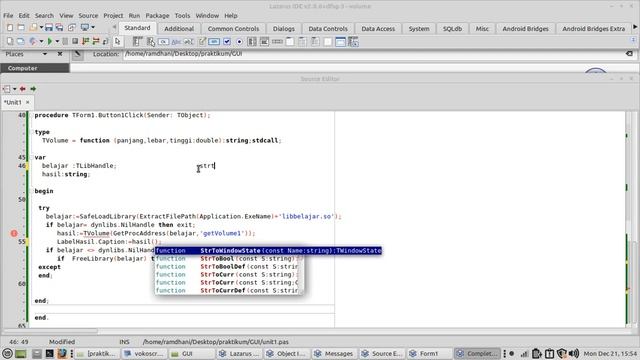
Task: Click the New Unit toolbar icon
Action: click(x=10, y=28)
